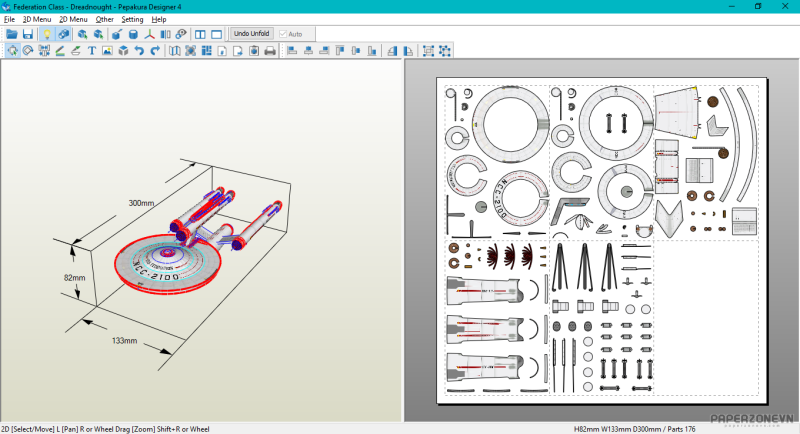Screen dimensions: 800x434
Task: Click the insert image picture icon
Action: (x=107, y=51)
